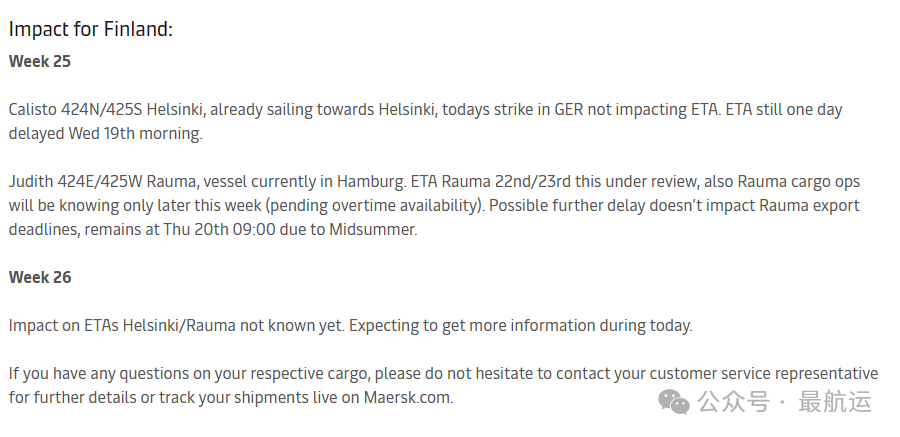The width and height of the screenshot is (900, 437).
Task: Click the word Midsummer
Action: [373, 230]
